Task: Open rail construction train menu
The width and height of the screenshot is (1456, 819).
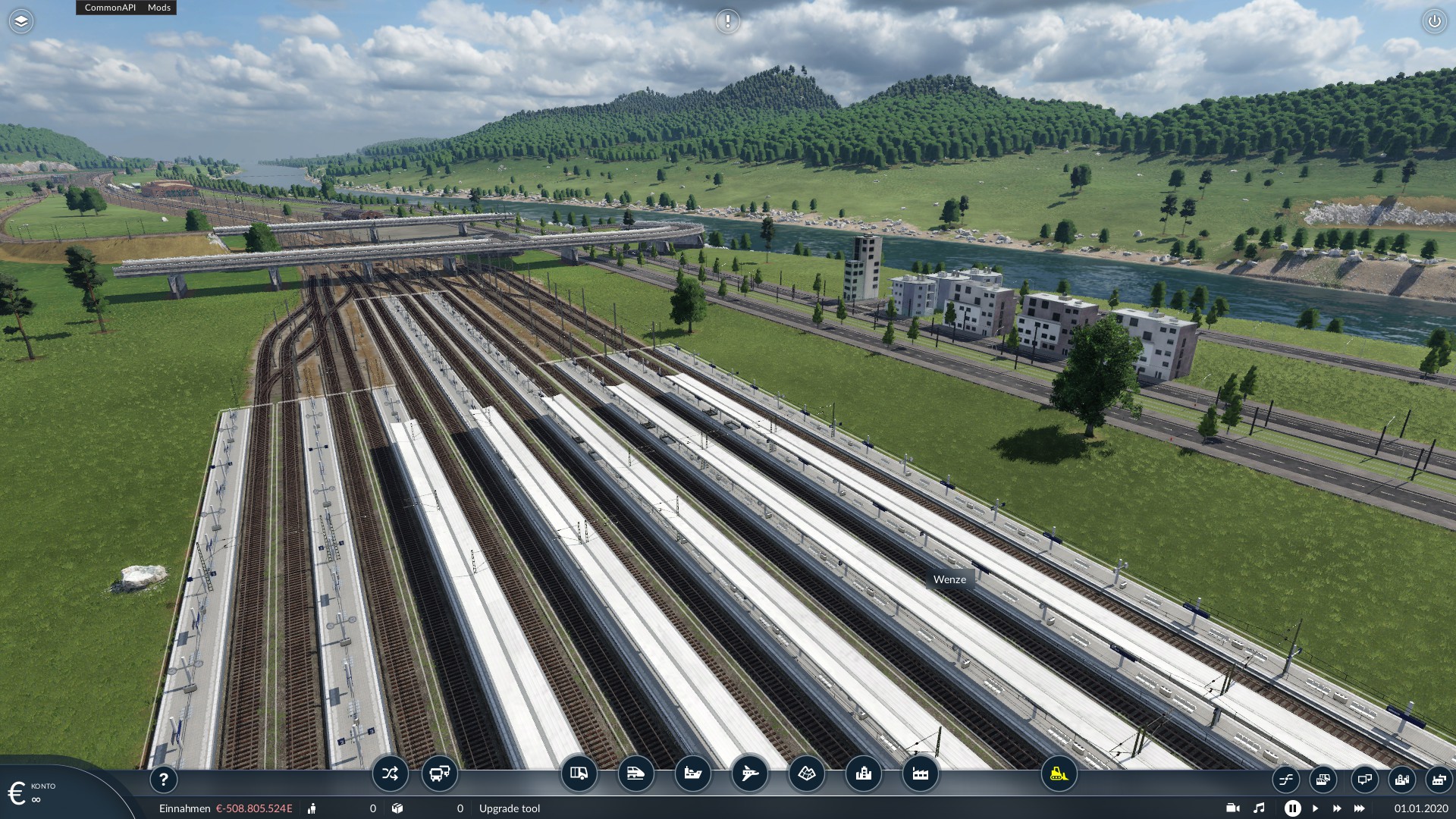Action: click(635, 774)
